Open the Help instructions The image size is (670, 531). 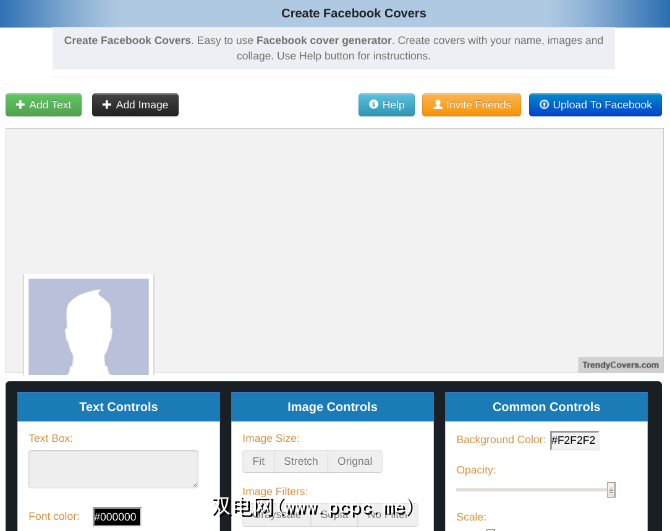386,105
